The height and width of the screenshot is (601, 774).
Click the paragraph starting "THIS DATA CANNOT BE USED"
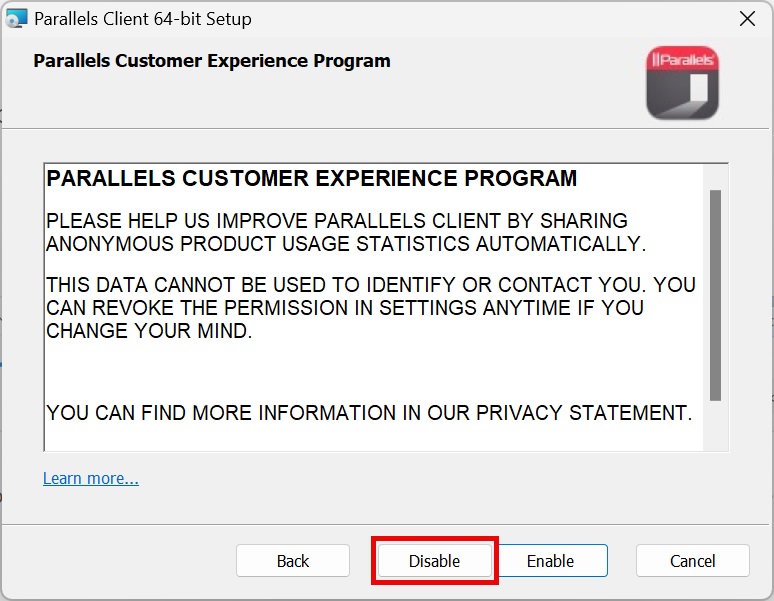point(370,307)
